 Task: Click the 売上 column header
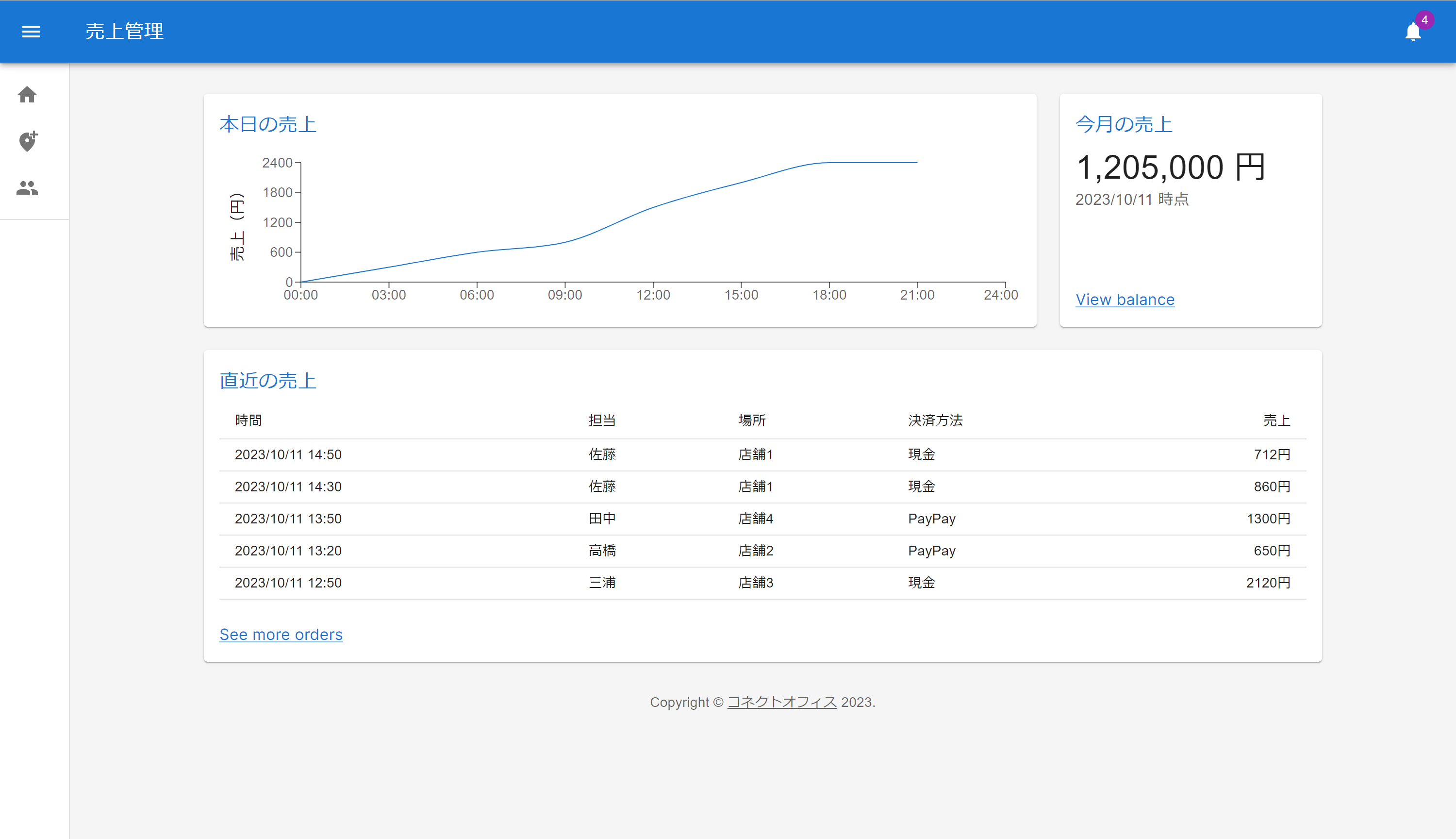point(1276,420)
